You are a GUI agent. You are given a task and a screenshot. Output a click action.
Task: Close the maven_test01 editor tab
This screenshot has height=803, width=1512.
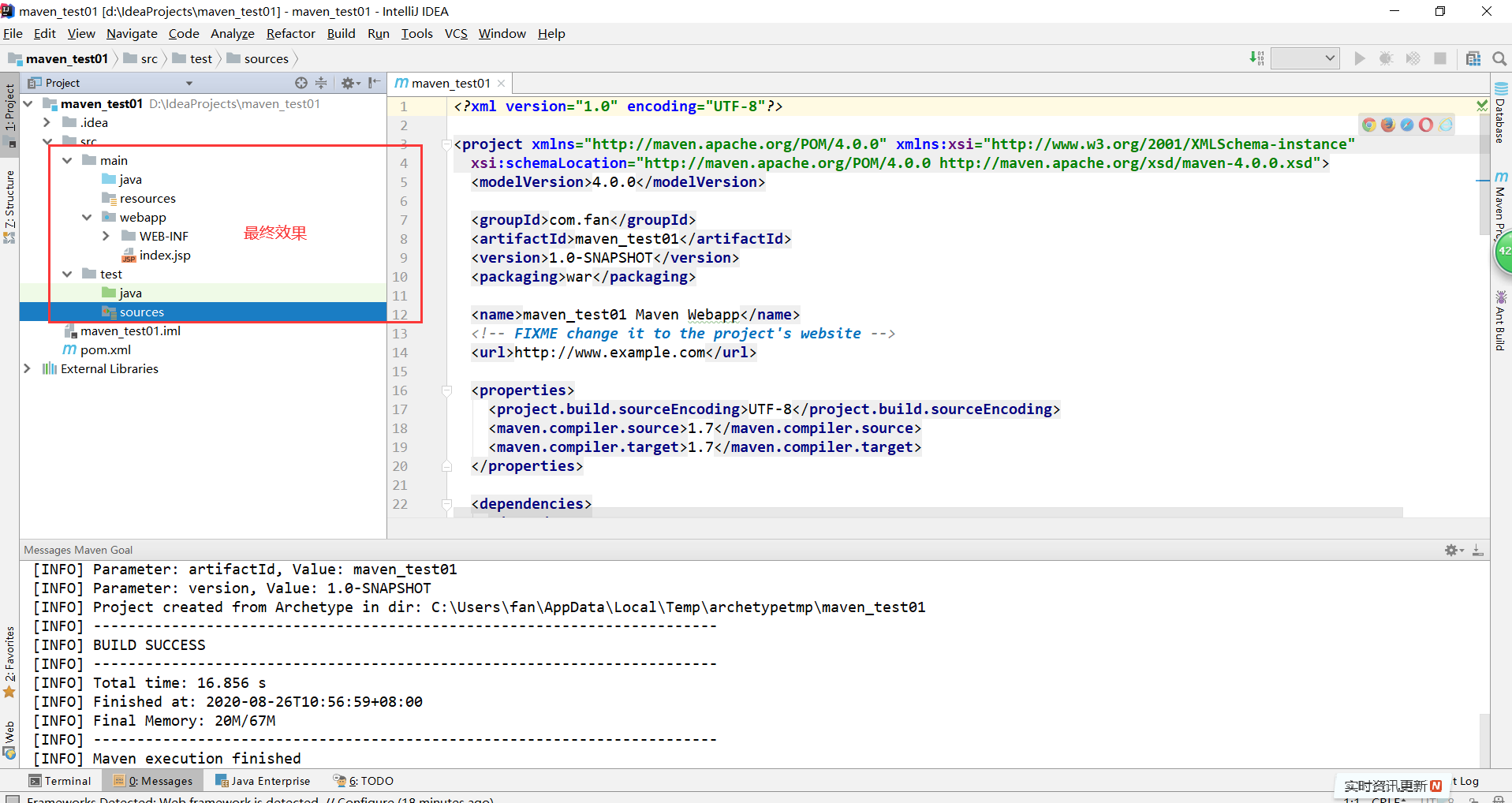(x=501, y=83)
